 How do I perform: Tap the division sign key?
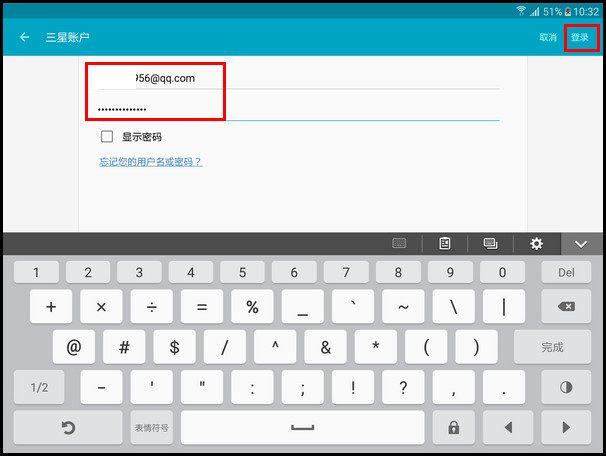click(152, 306)
